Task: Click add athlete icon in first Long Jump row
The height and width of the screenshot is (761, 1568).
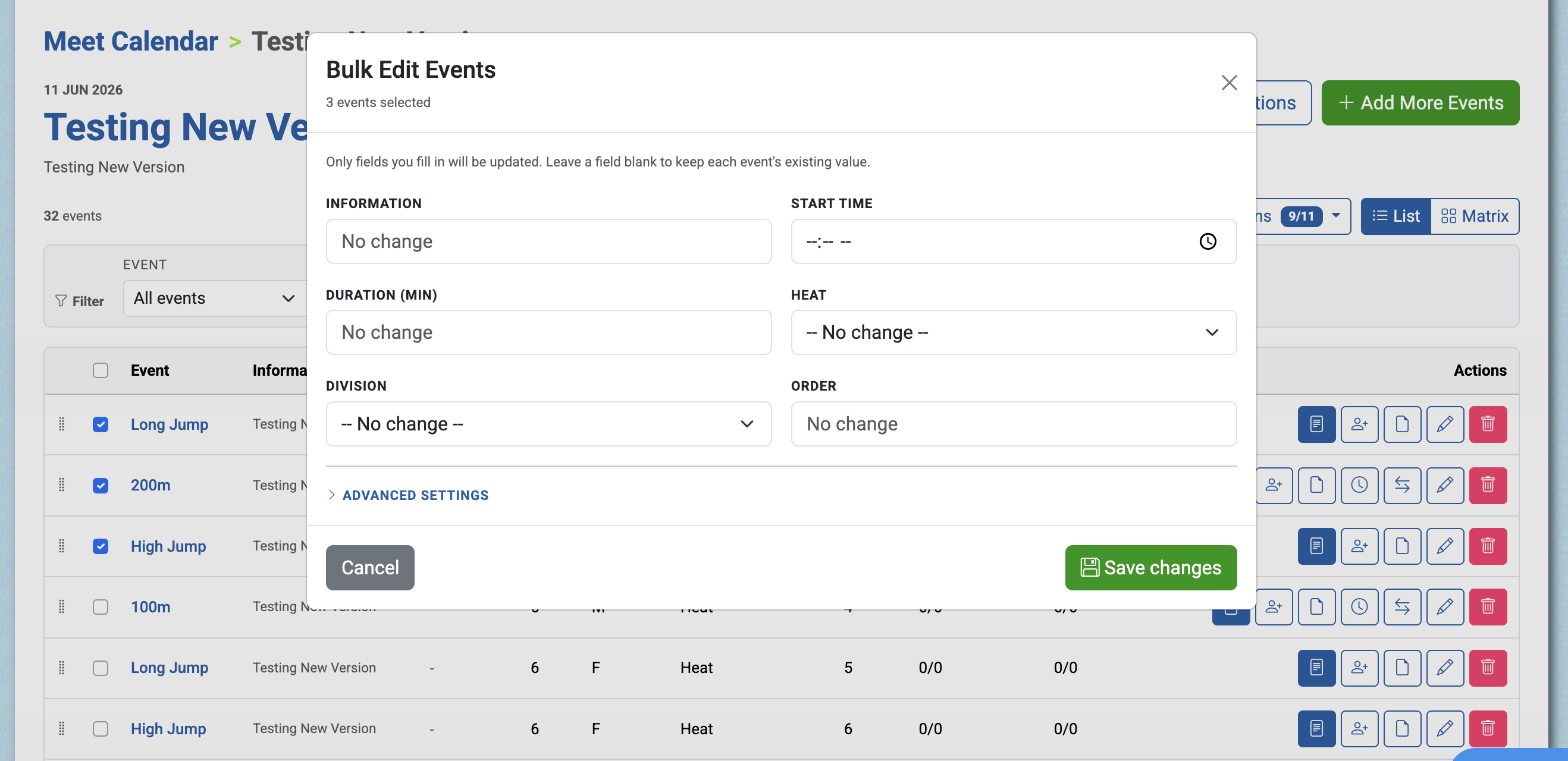Action: coord(1359,424)
